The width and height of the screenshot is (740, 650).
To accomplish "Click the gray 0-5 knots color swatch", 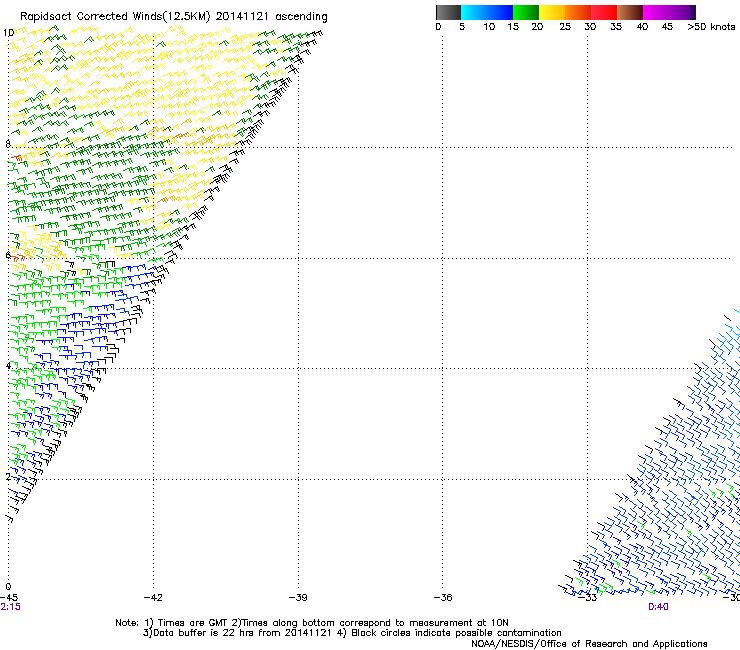I will tap(448, 12).
